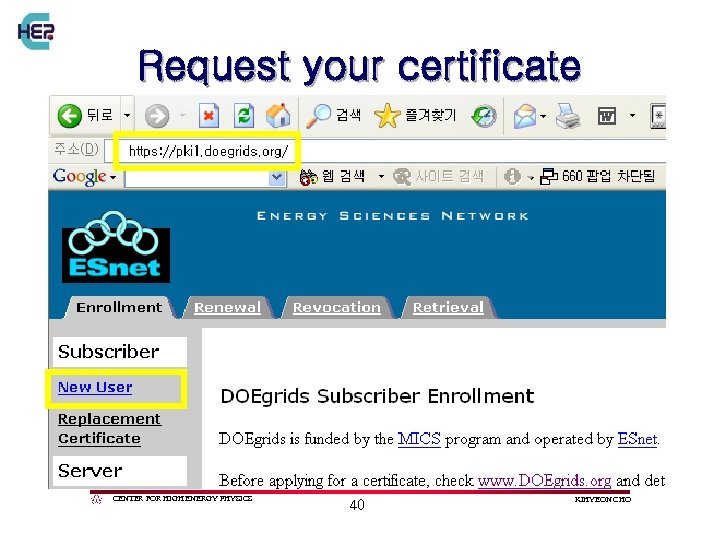Open the Replacement Certificate link
Screen dimensions: 720x540
point(109,428)
